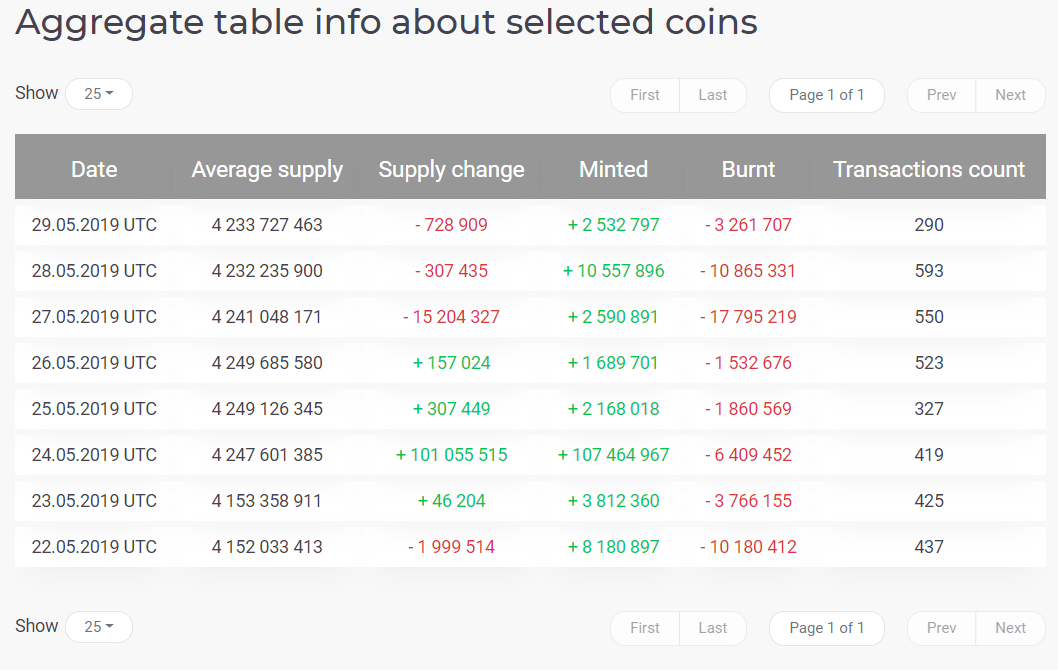Sort by Supply change column header
The image size is (1058, 670).
point(451,170)
